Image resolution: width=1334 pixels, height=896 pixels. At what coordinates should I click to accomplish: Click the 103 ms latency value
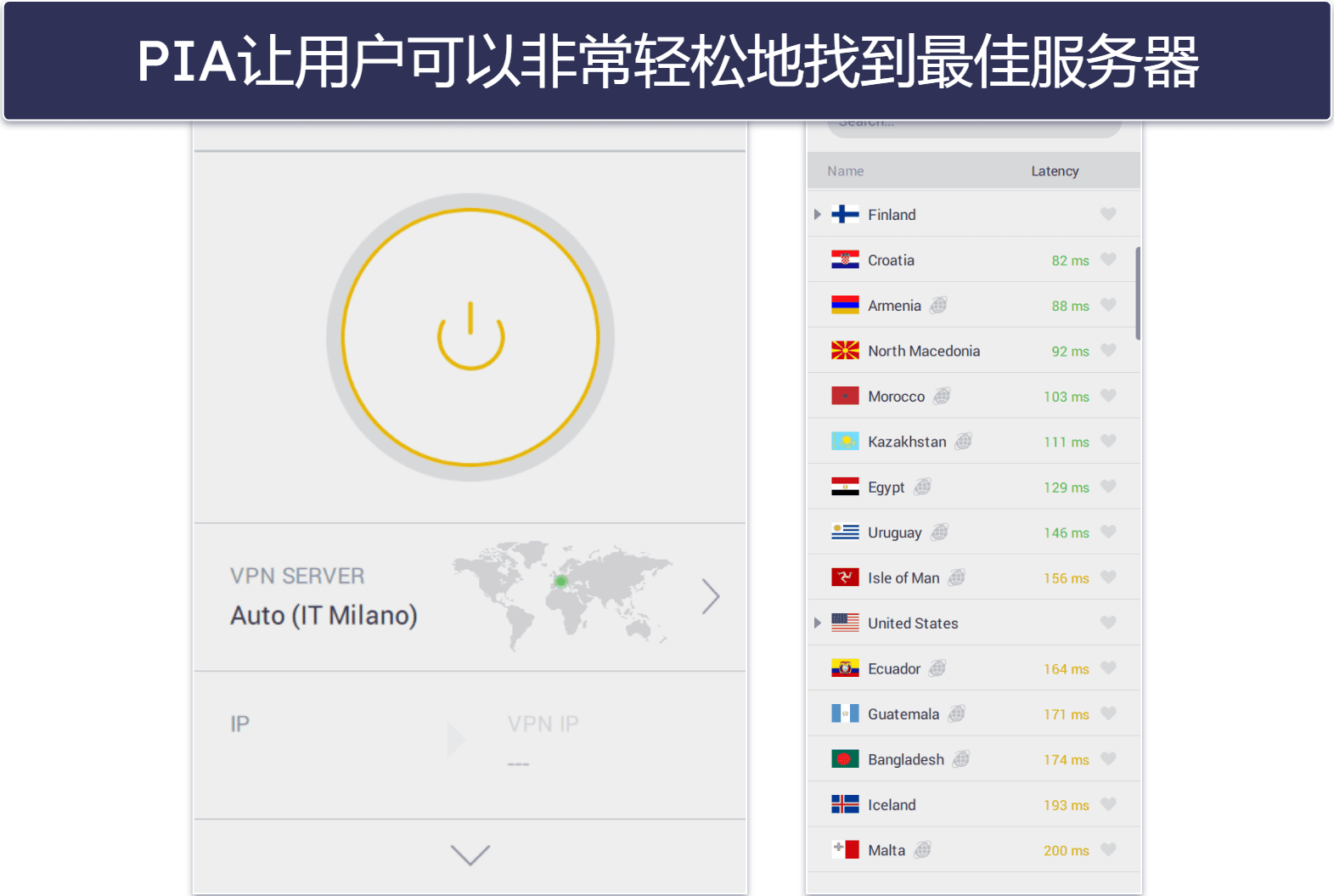(1067, 397)
